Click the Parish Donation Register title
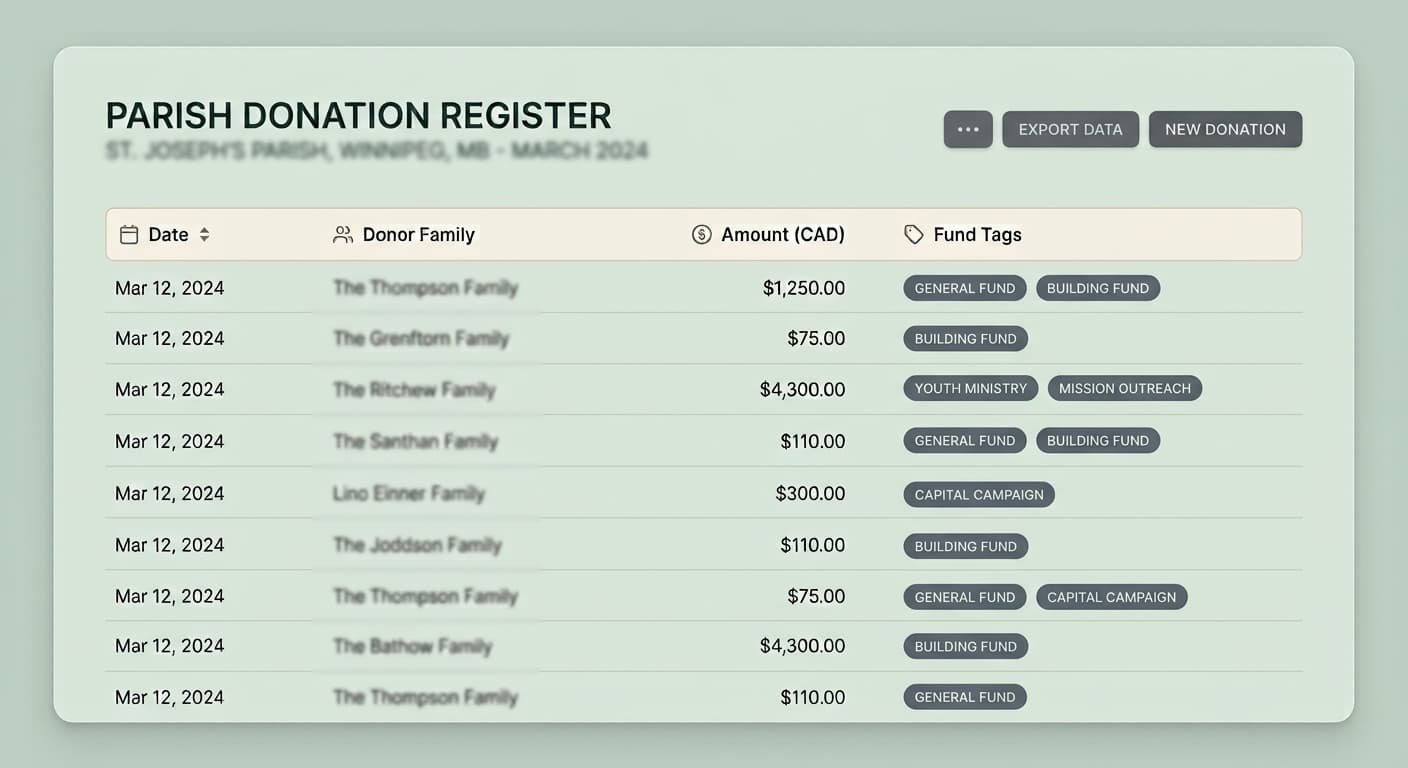This screenshot has width=1408, height=768. [359, 116]
